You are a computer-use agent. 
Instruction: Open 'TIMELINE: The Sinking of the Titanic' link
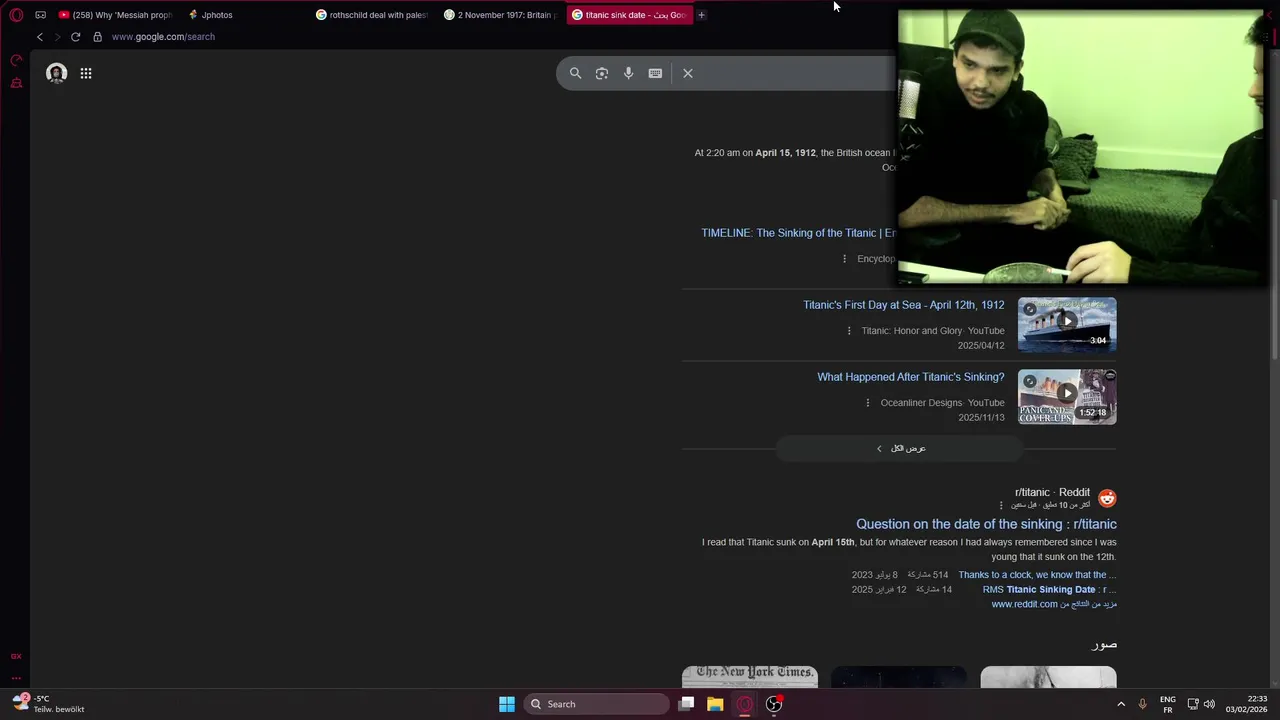pyautogui.click(x=798, y=233)
